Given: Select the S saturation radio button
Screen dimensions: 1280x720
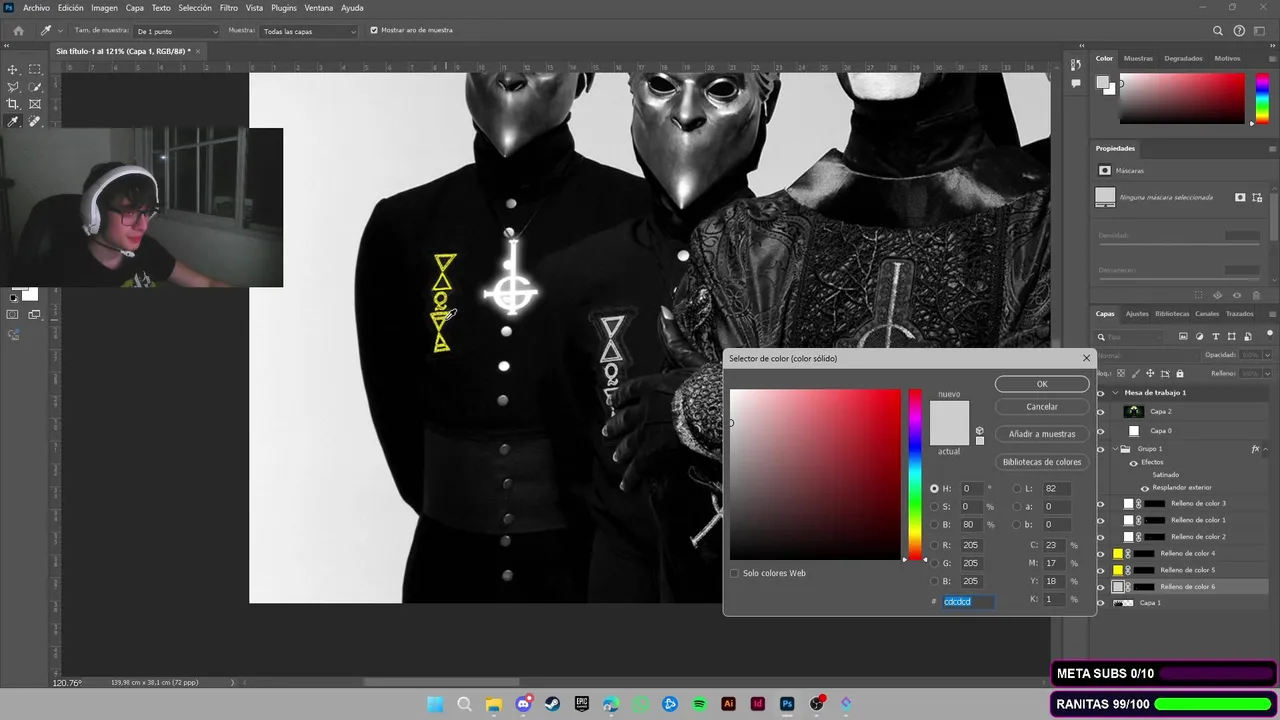Looking at the screenshot, I should click(935, 507).
